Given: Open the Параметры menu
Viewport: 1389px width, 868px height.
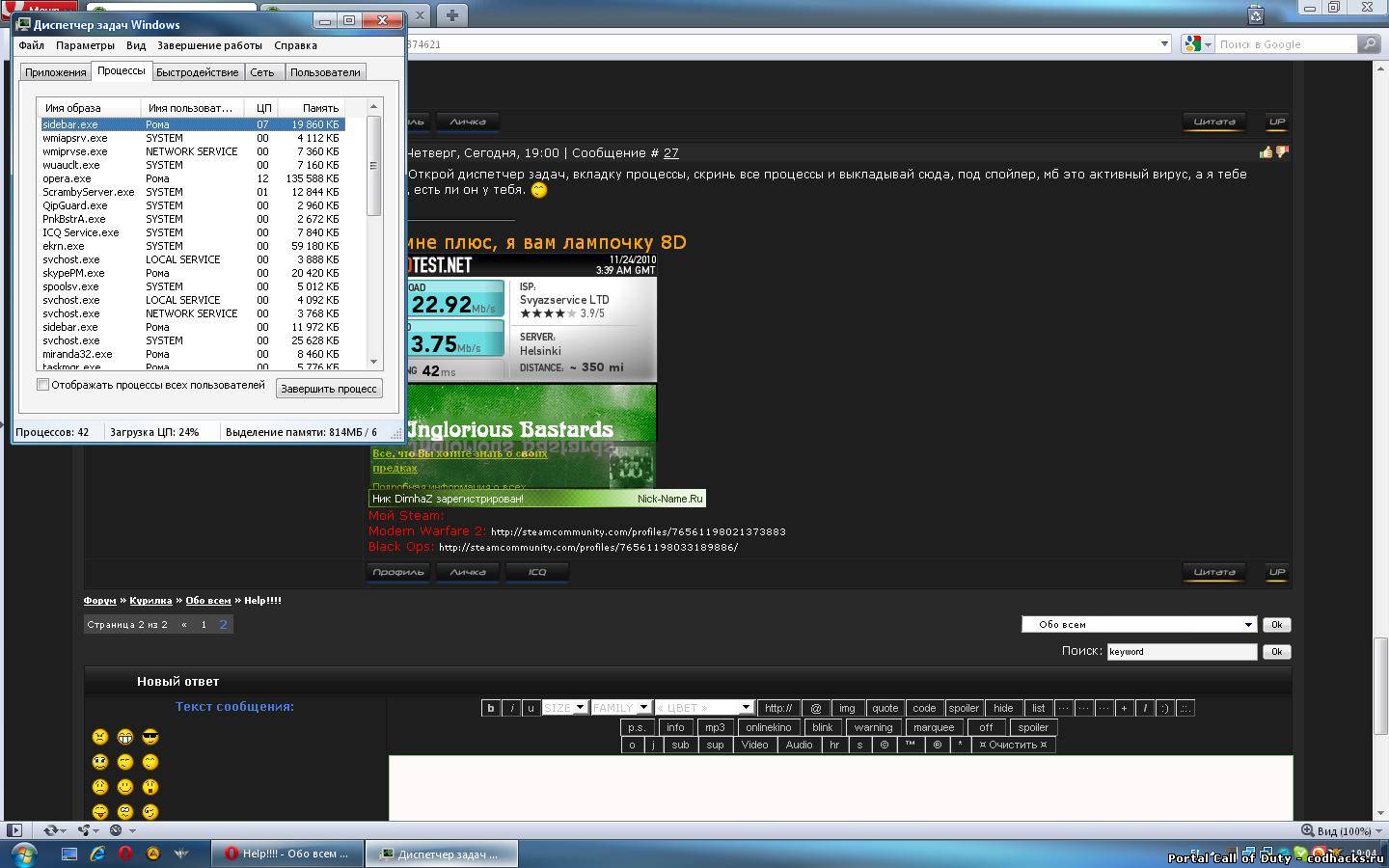Looking at the screenshot, I should pos(85,45).
